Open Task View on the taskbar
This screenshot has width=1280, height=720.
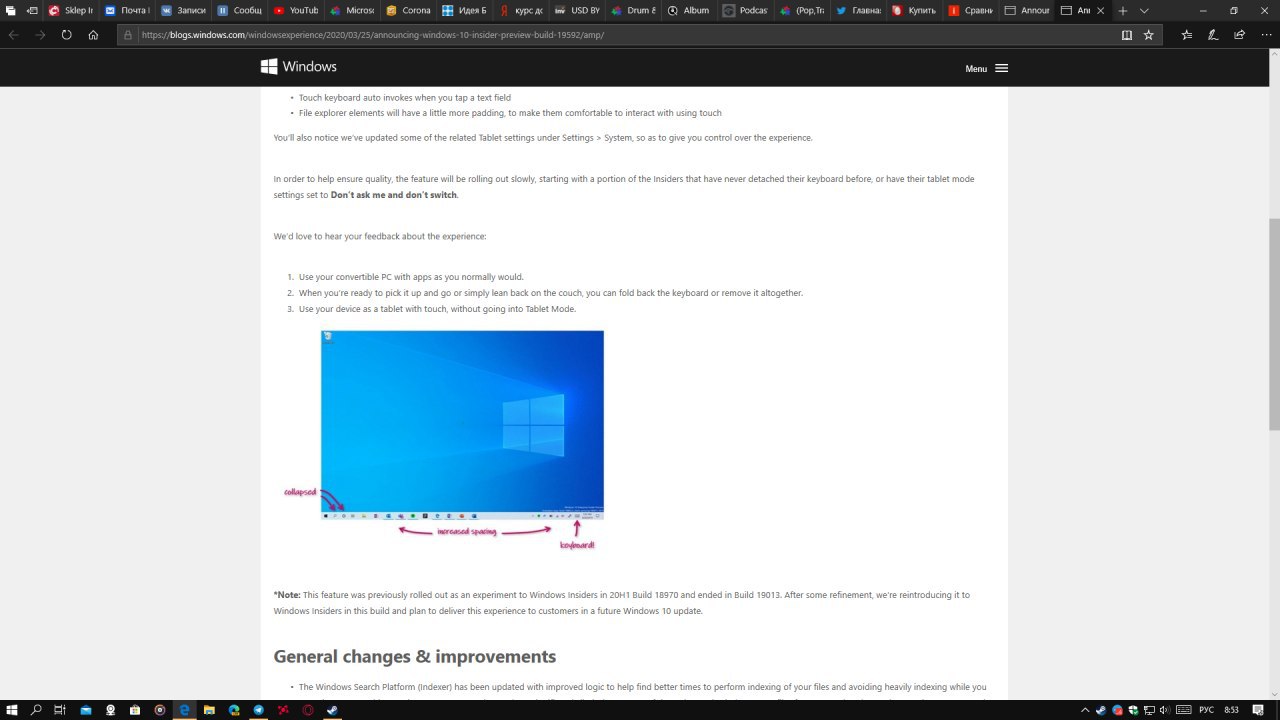60,710
